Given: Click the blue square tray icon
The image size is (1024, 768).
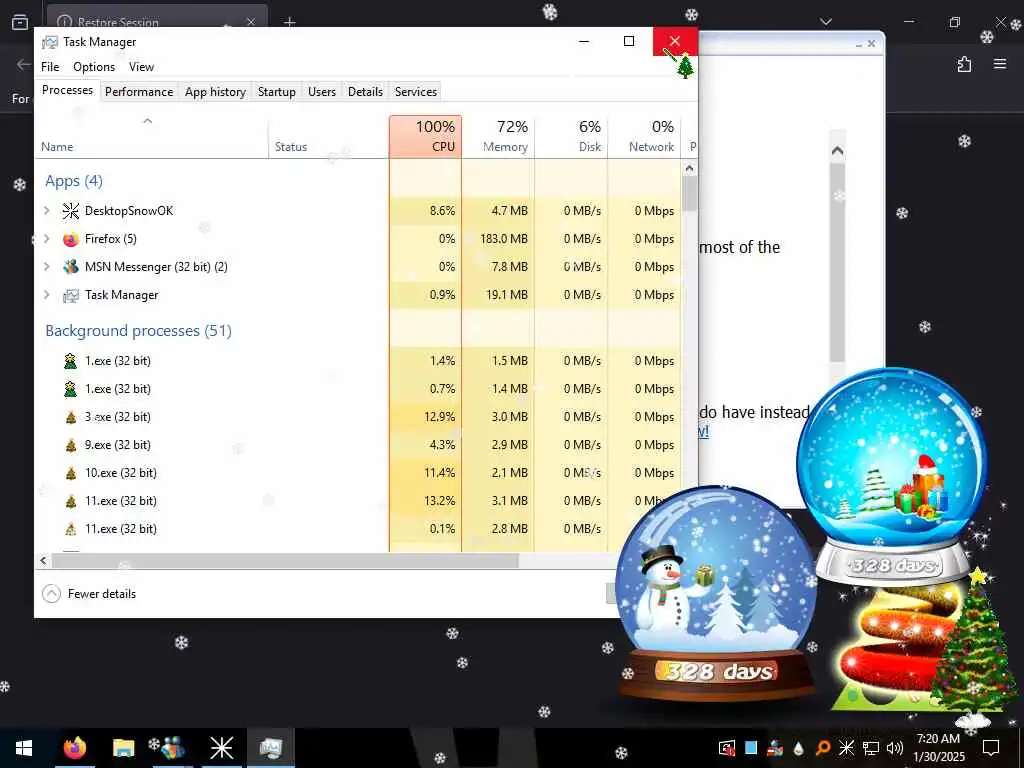Looking at the screenshot, I should click(x=751, y=747).
